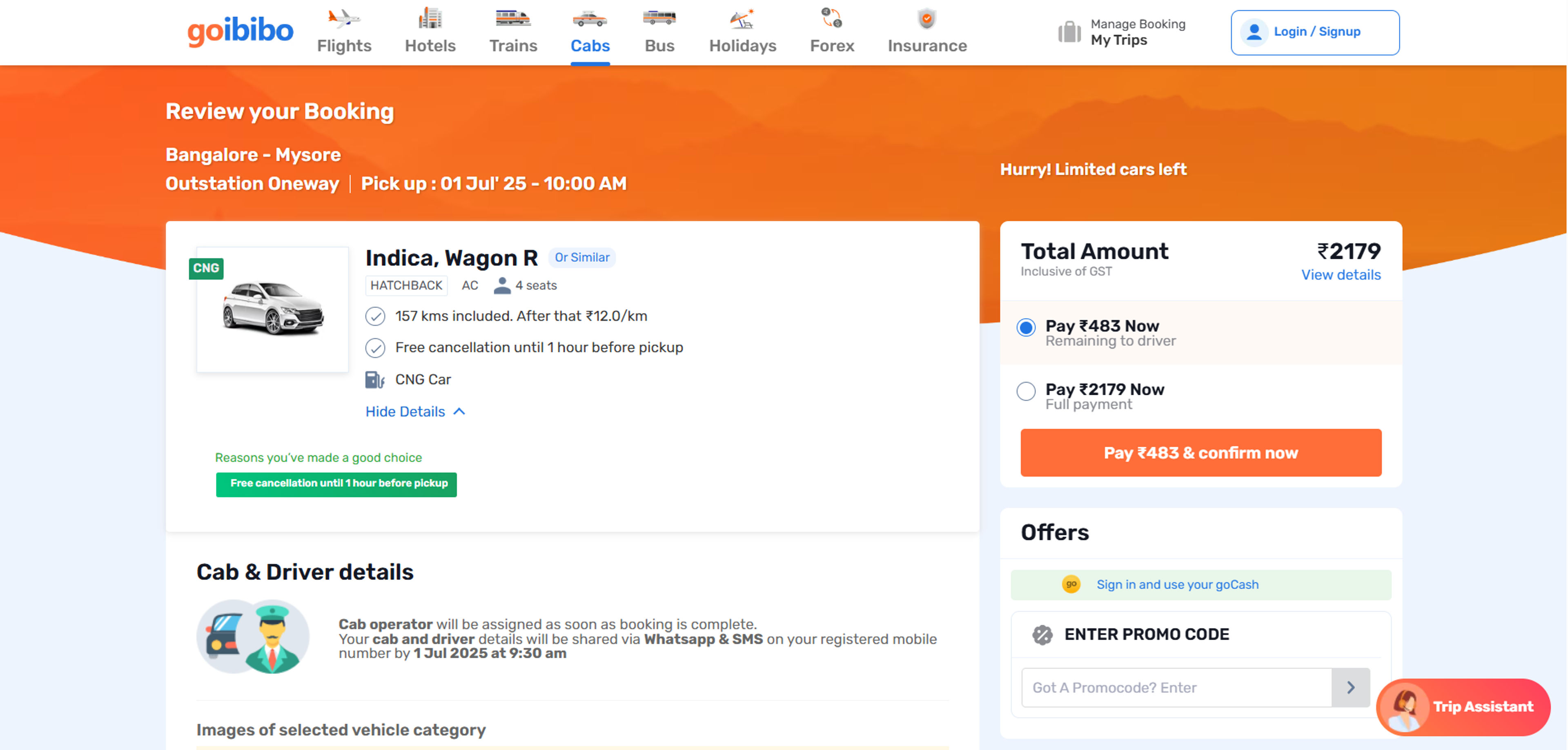
Task: Click Pay ₹483 & confirm now button
Action: pos(1200,453)
